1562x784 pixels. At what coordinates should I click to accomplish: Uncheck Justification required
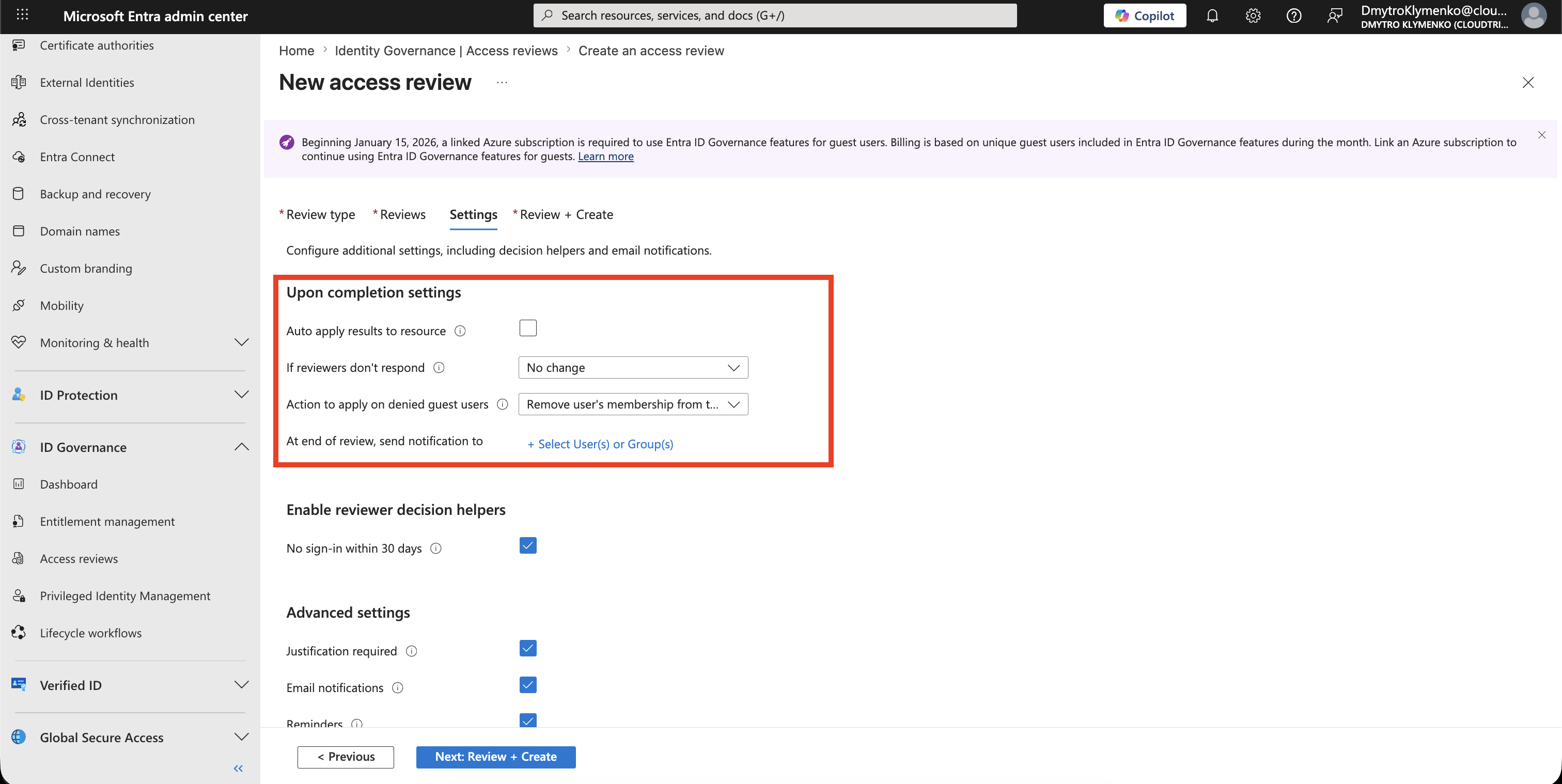(528, 648)
